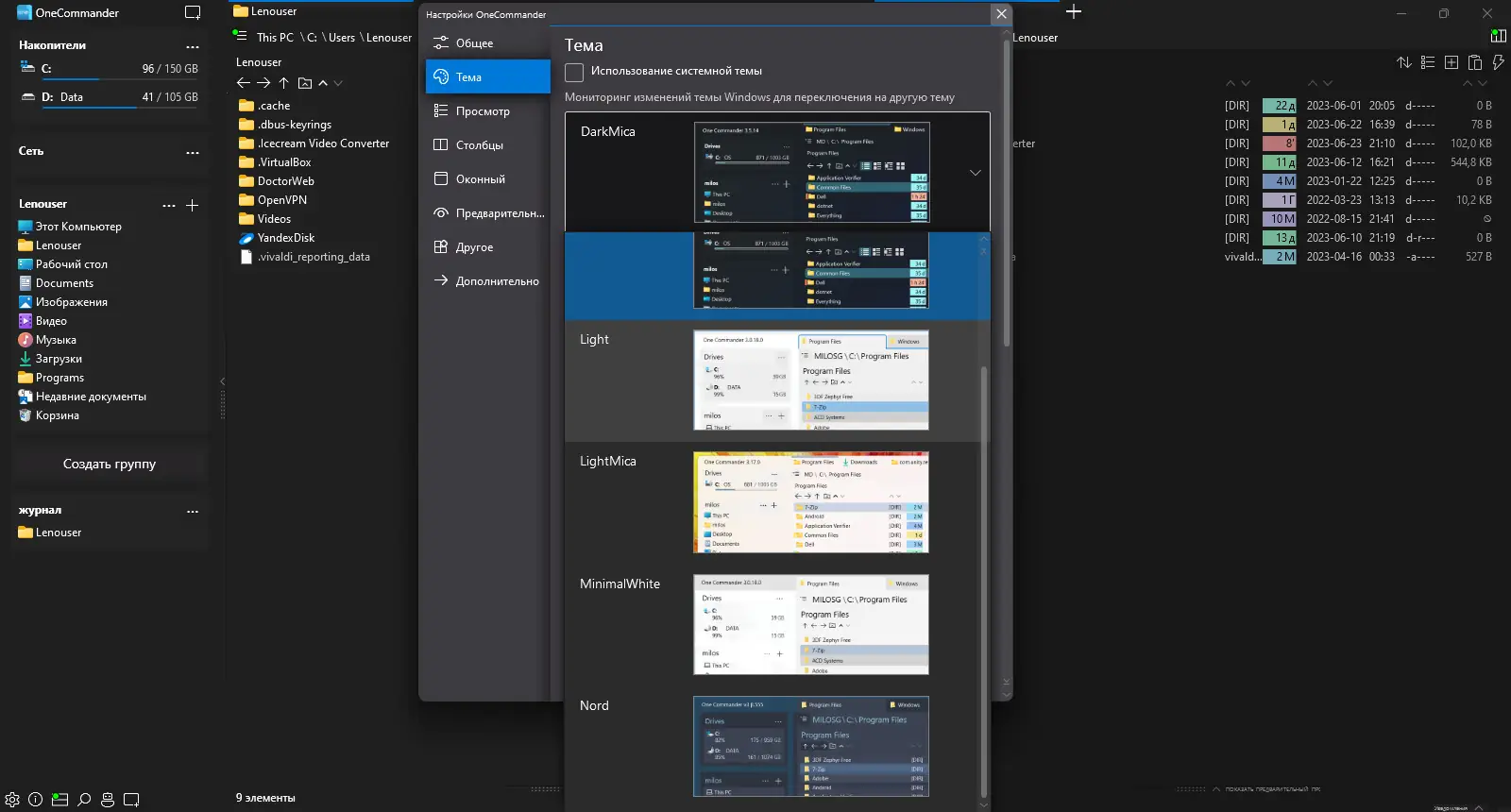1511x812 pixels.
Task: Click the new item plus-box icon
Action: pyautogui.click(x=1452, y=62)
